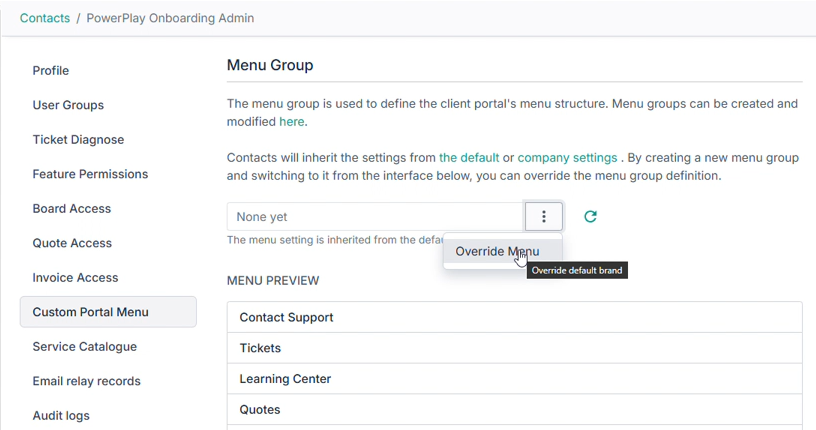Image resolution: width=816 pixels, height=430 pixels.
Task: Select Feature Permissions sidebar item
Action: (90, 174)
